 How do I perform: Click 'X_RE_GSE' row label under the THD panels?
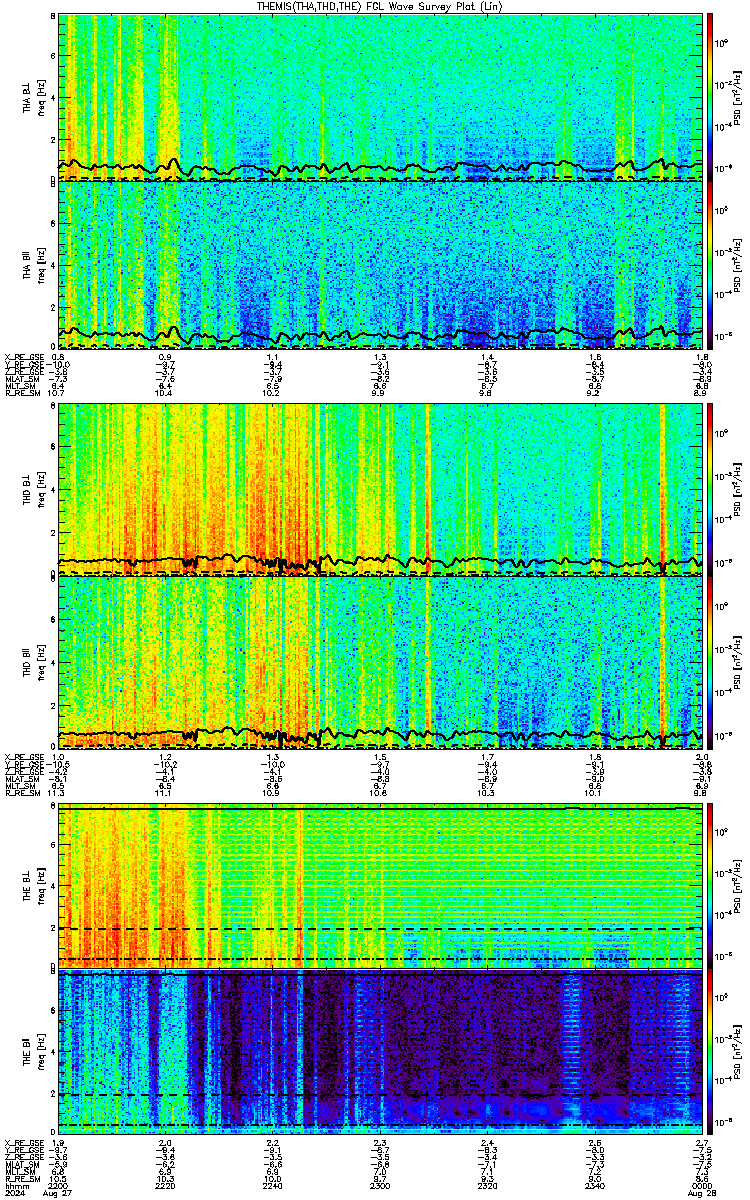[x=23, y=755]
